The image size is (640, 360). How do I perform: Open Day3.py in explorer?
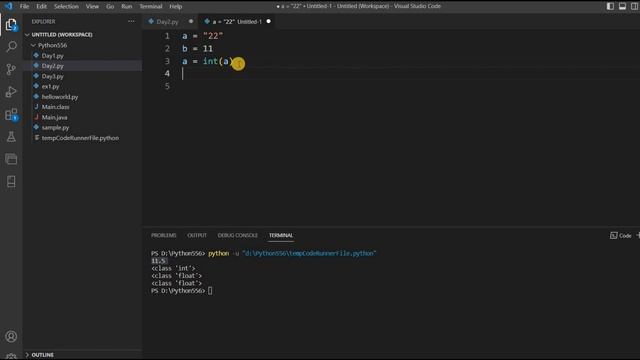coord(53,76)
